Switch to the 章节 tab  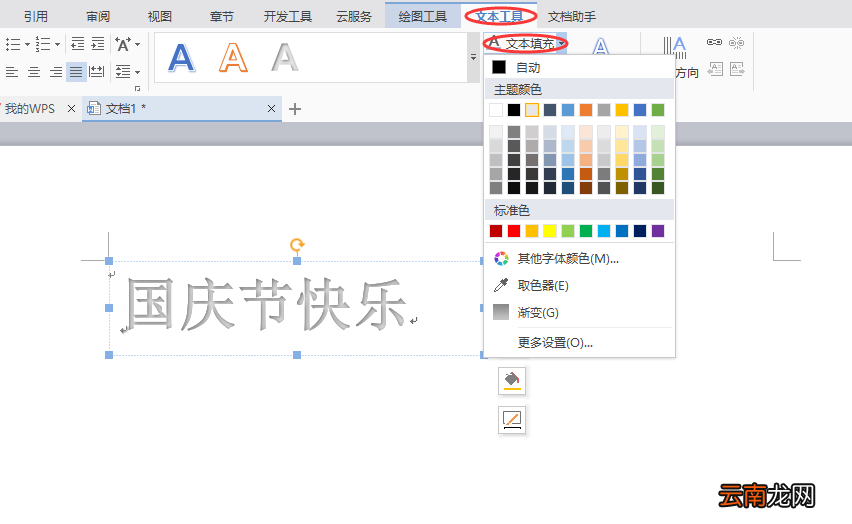222,17
